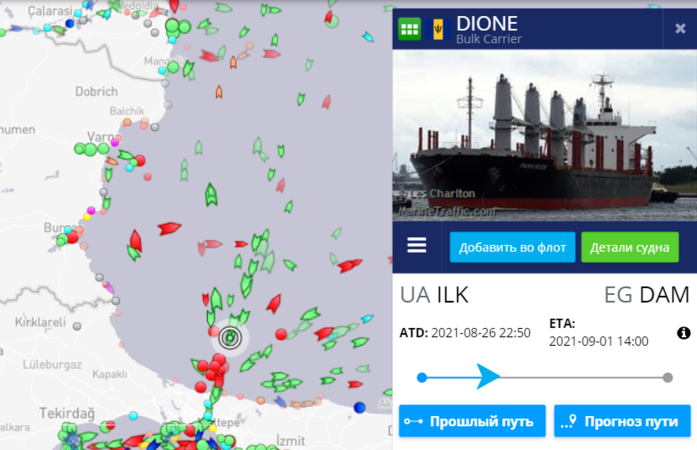Screen dimensions: 697x450
Task: Select the dark blue circle marker near Izmit coast
Action: [x=360, y=407]
